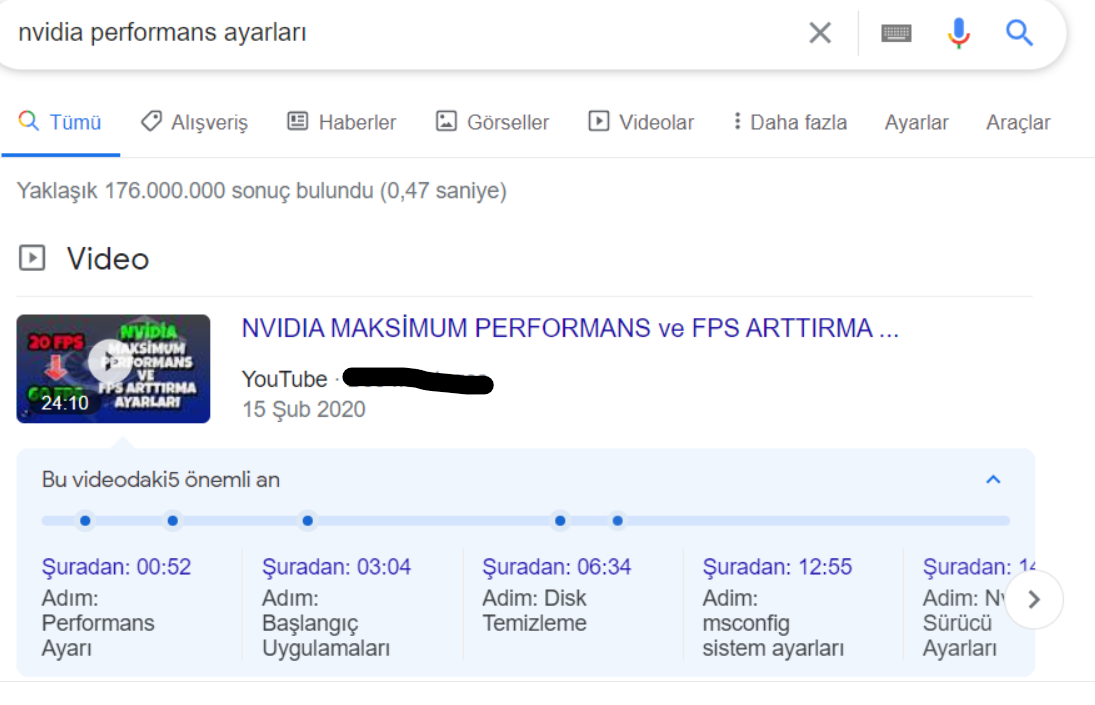Open the NVIDIA MAKSİMUM PERFORMANS video link
1095x705 pixels.
tap(569, 329)
